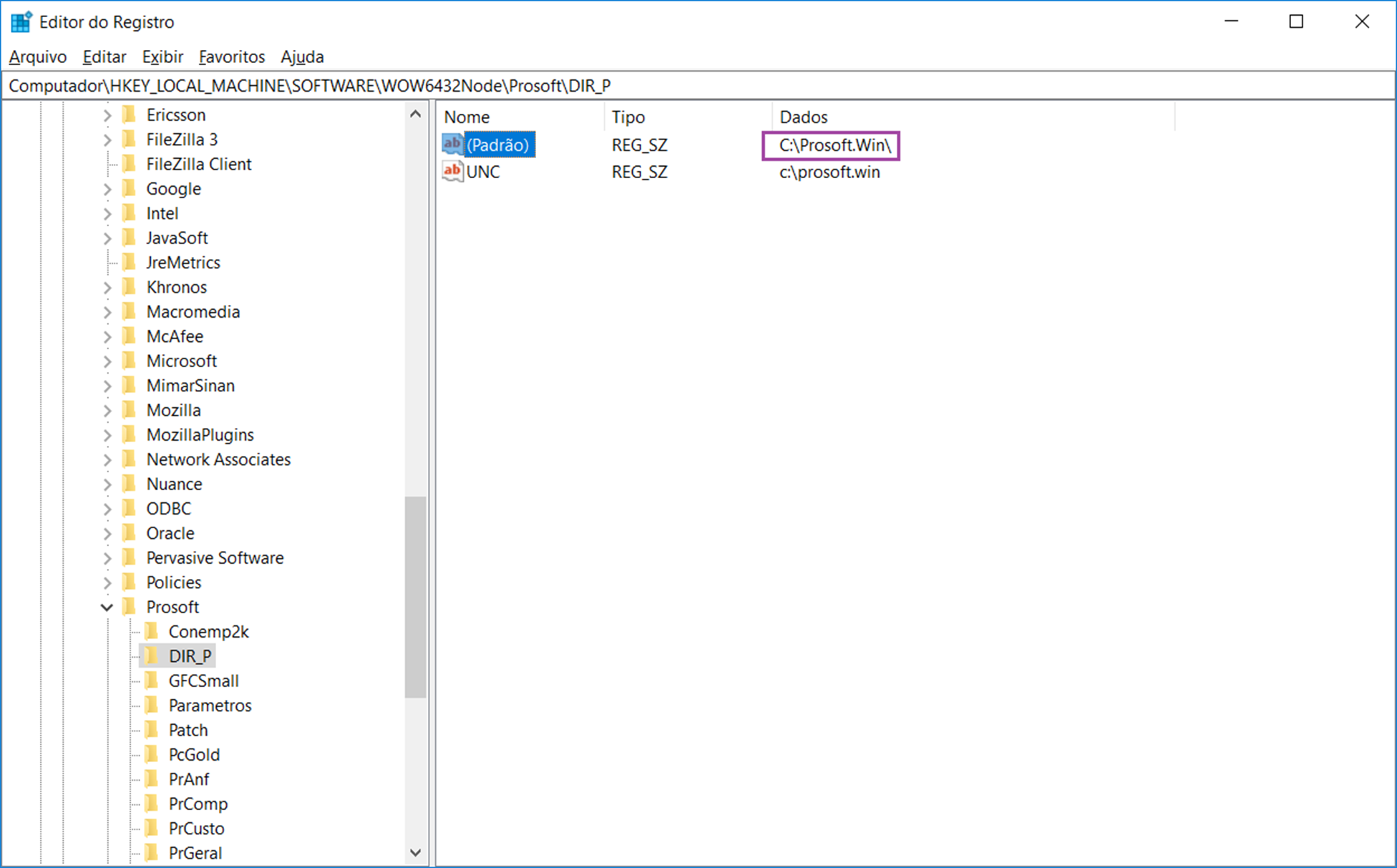Expand the JavaSoft key
This screenshot has width=1397, height=868.
click(x=107, y=238)
